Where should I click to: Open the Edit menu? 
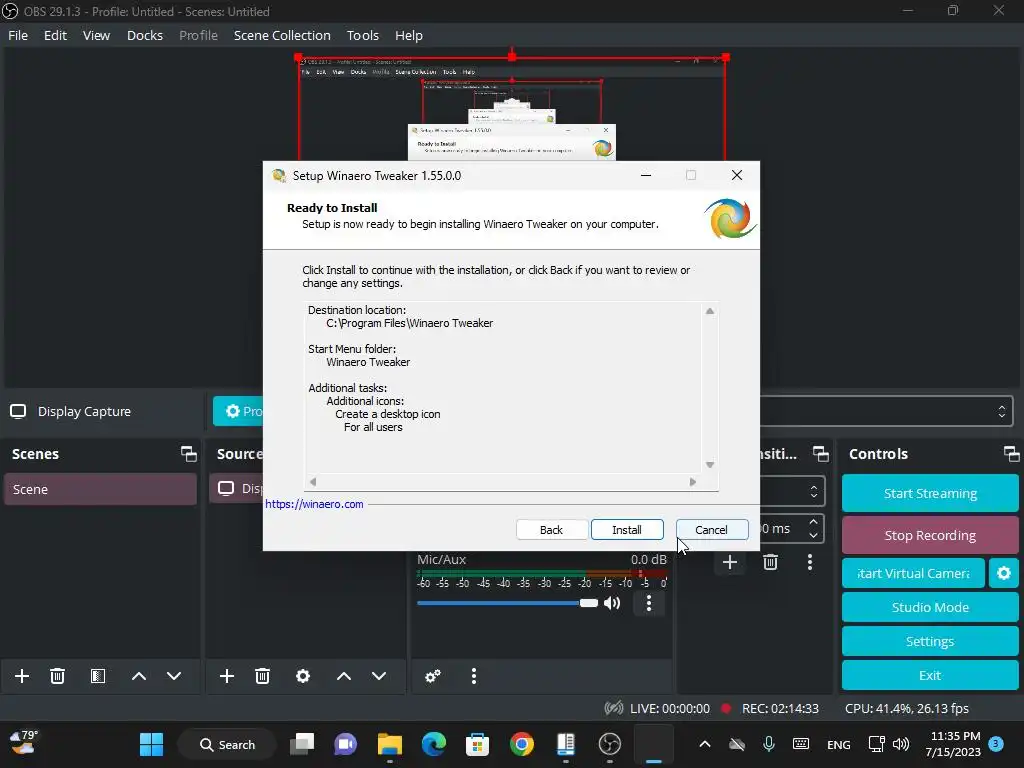click(x=55, y=35)
